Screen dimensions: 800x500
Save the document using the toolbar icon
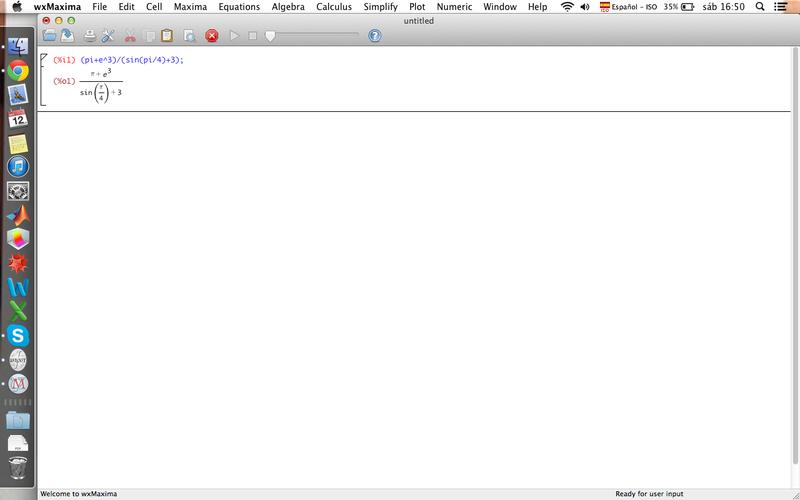click(x=67, y=36)
